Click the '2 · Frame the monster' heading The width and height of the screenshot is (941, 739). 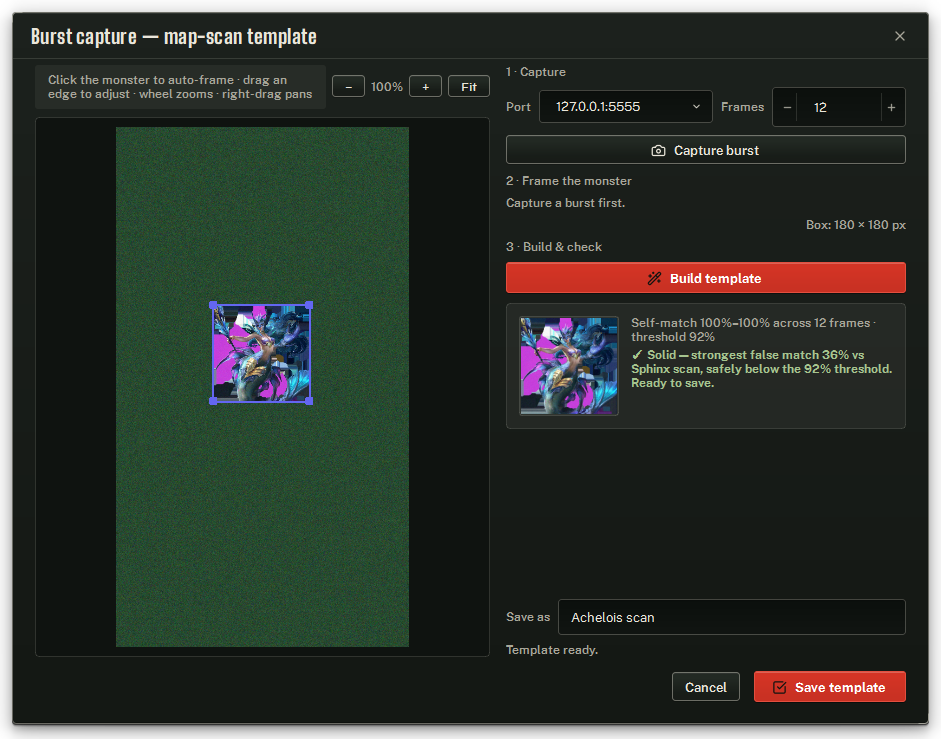568,181
